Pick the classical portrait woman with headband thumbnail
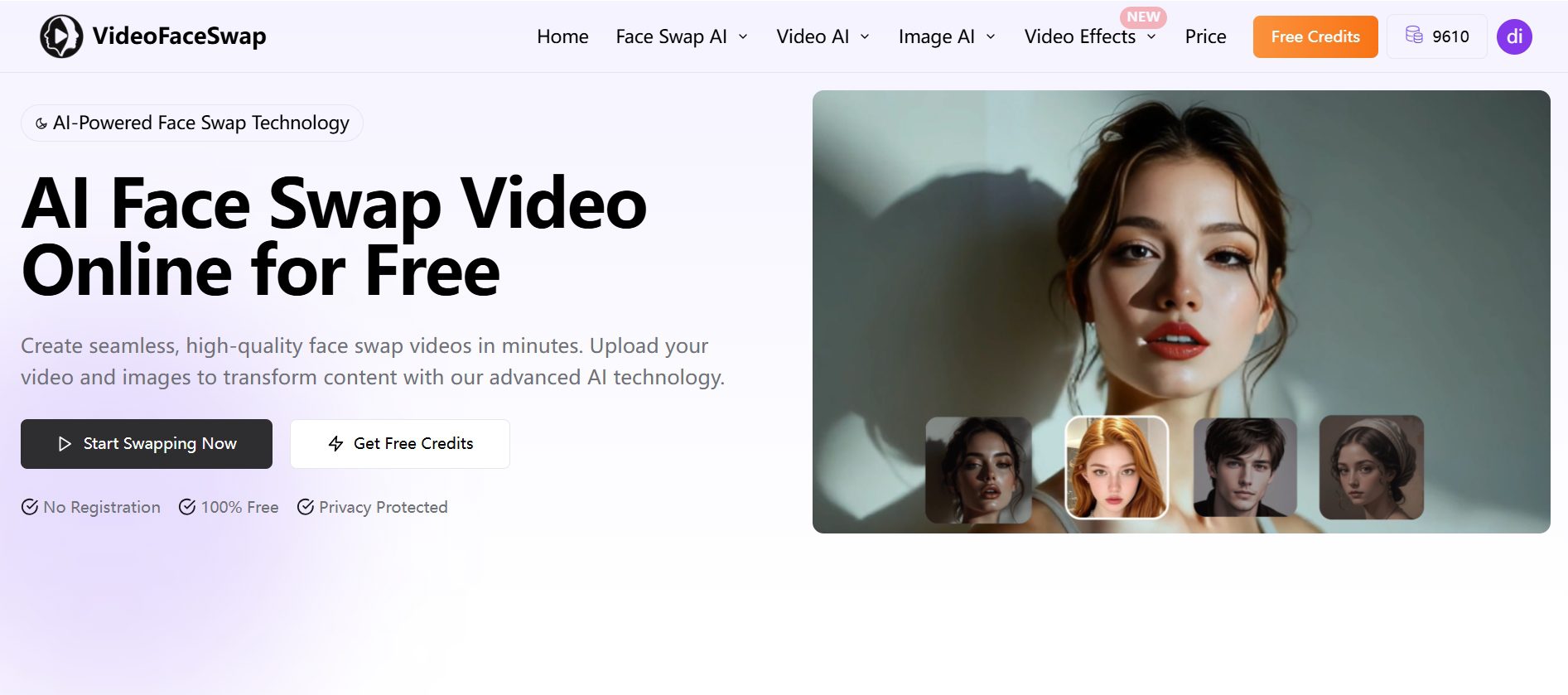This screenshot has width=1568, height=695. point(1371,467)
